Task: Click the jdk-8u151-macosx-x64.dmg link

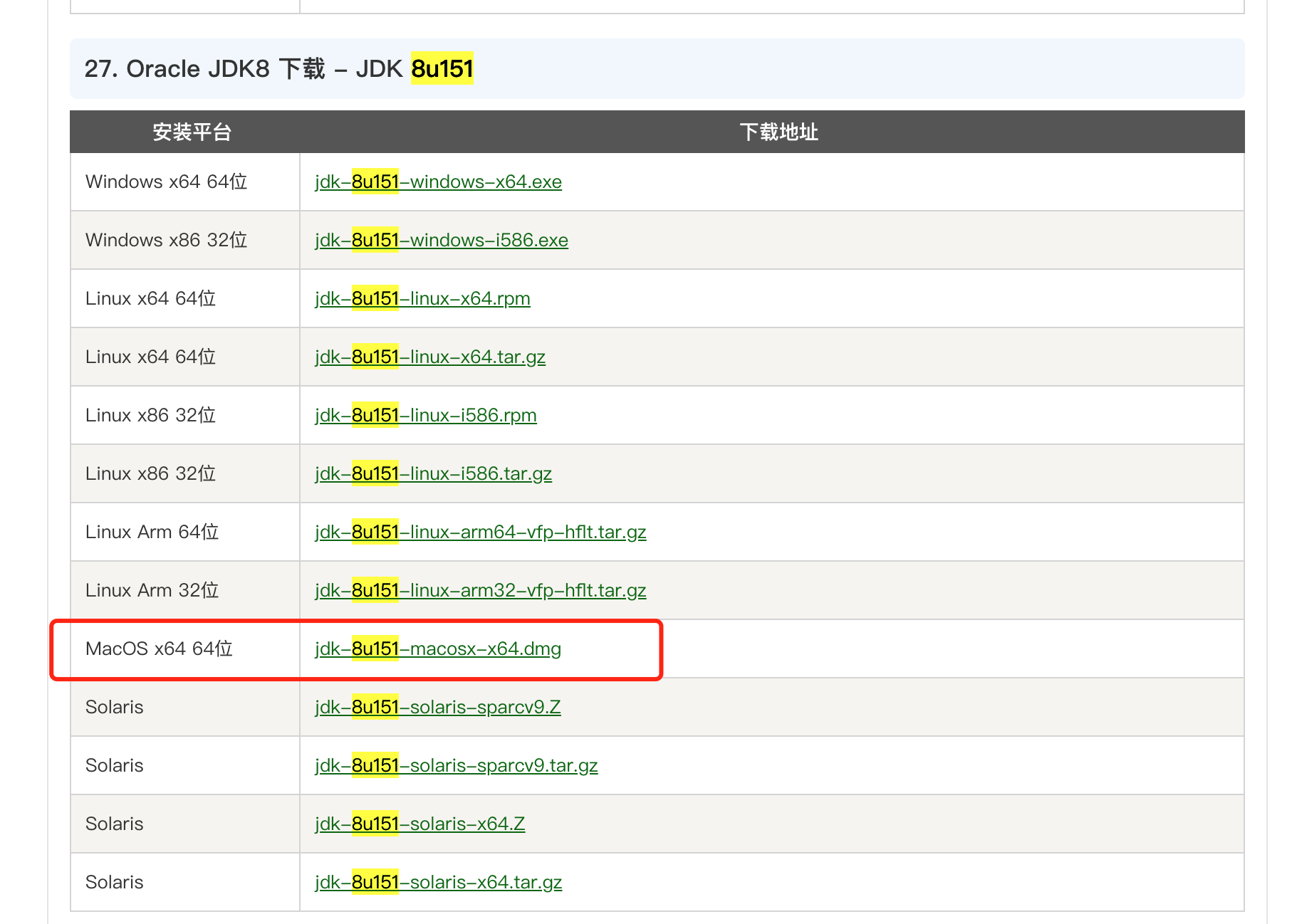Action: [438, 649]
